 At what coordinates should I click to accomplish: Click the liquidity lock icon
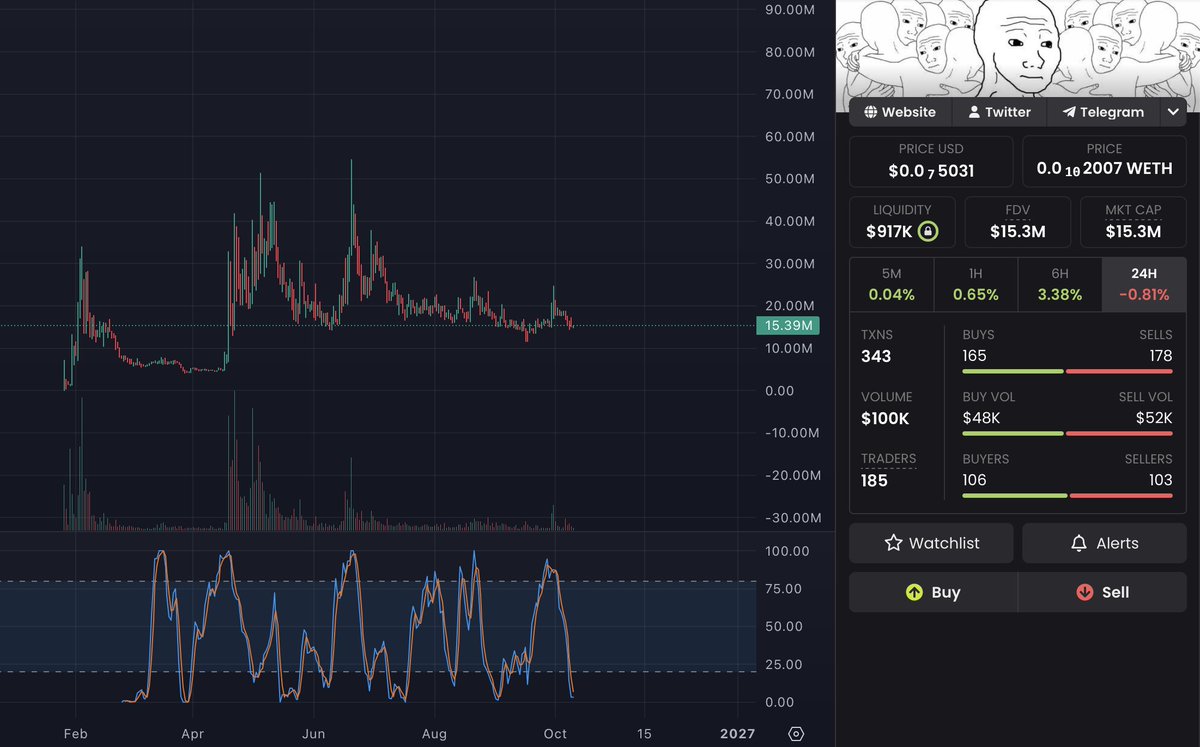929,232
